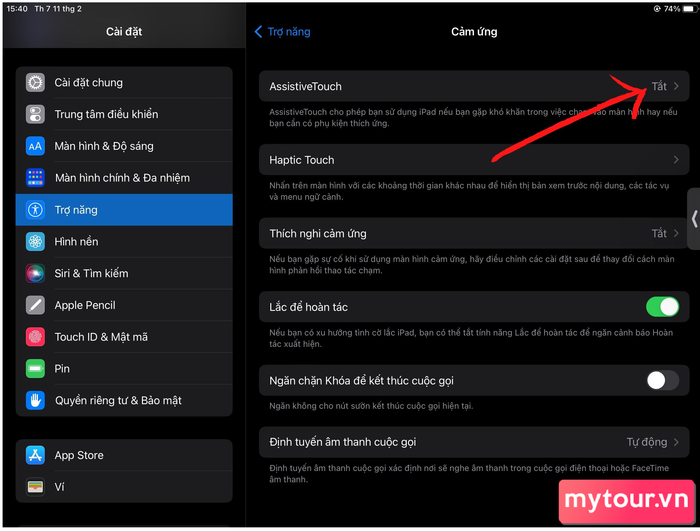This screenshot has width=700, height=531.
Task: Select App Store in sidebar
Action: coord(124,455)
